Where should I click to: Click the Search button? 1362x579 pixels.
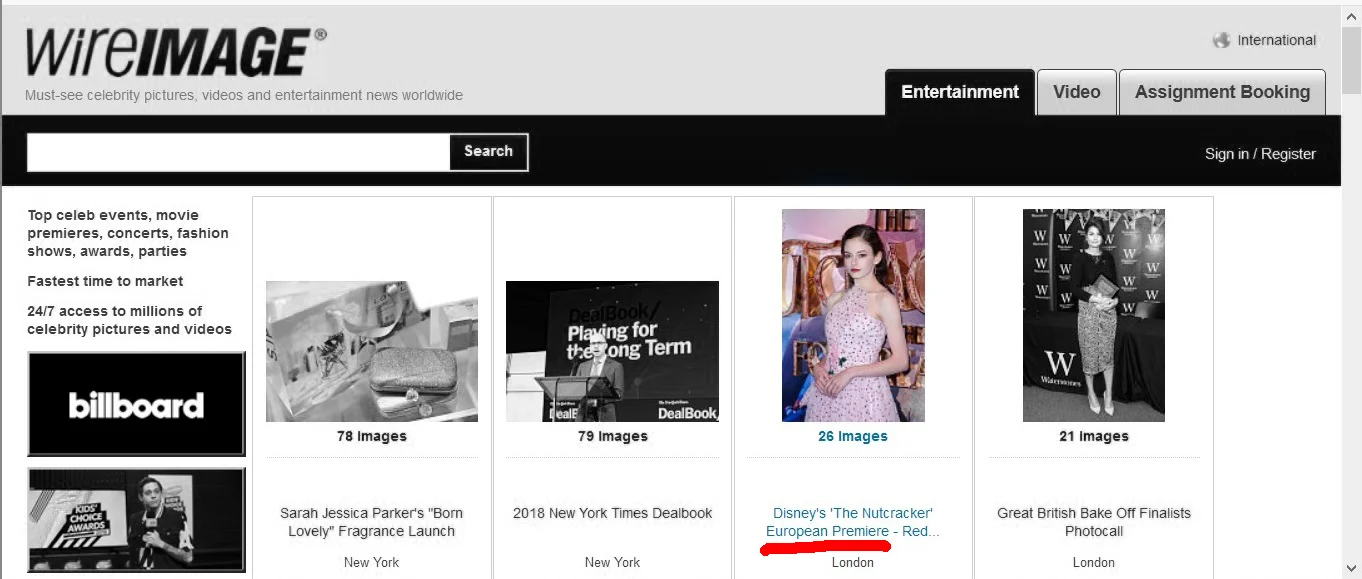[488, 152]
